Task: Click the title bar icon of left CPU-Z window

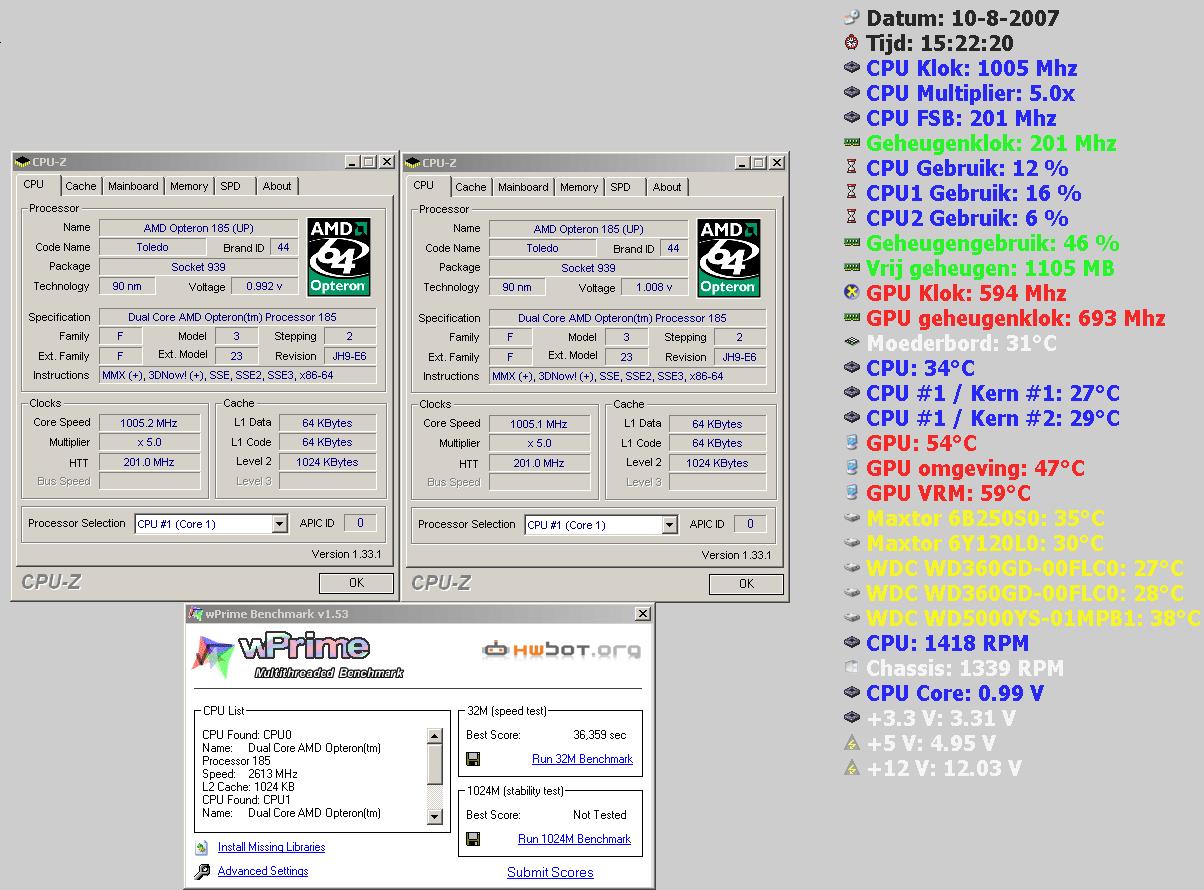Action: (x=22, y=162)
